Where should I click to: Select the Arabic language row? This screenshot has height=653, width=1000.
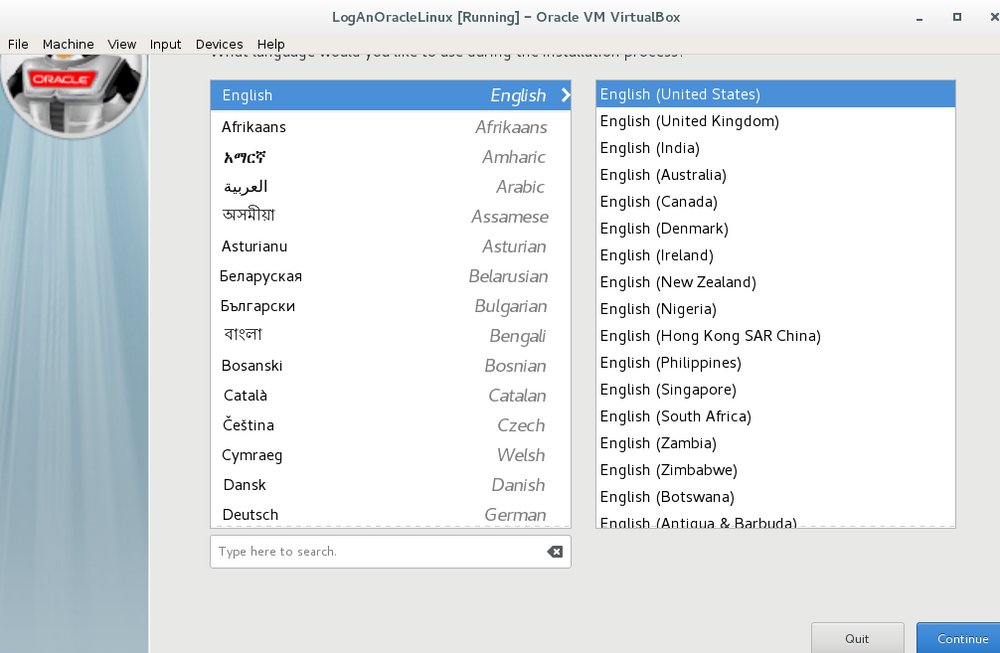click(390, 187)
